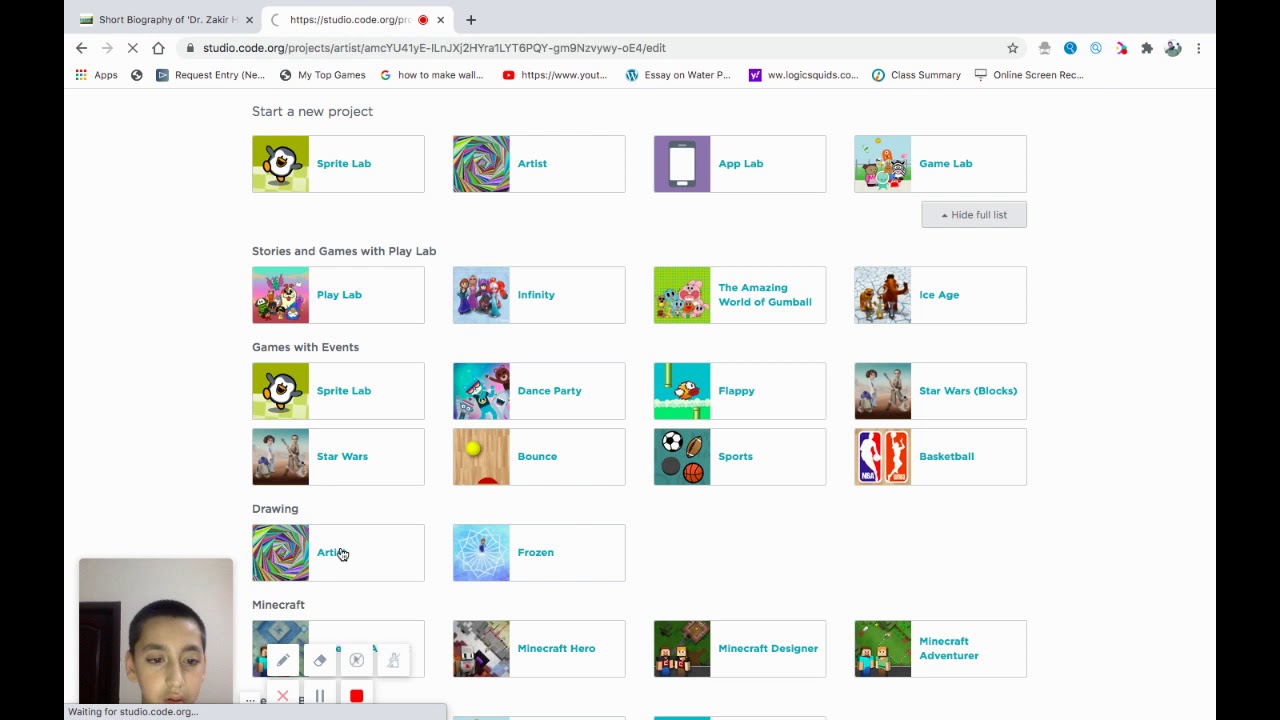Open the Apps bookmarks shortcut
This screenshot has height=720, width=1280.
click(97, 75)
